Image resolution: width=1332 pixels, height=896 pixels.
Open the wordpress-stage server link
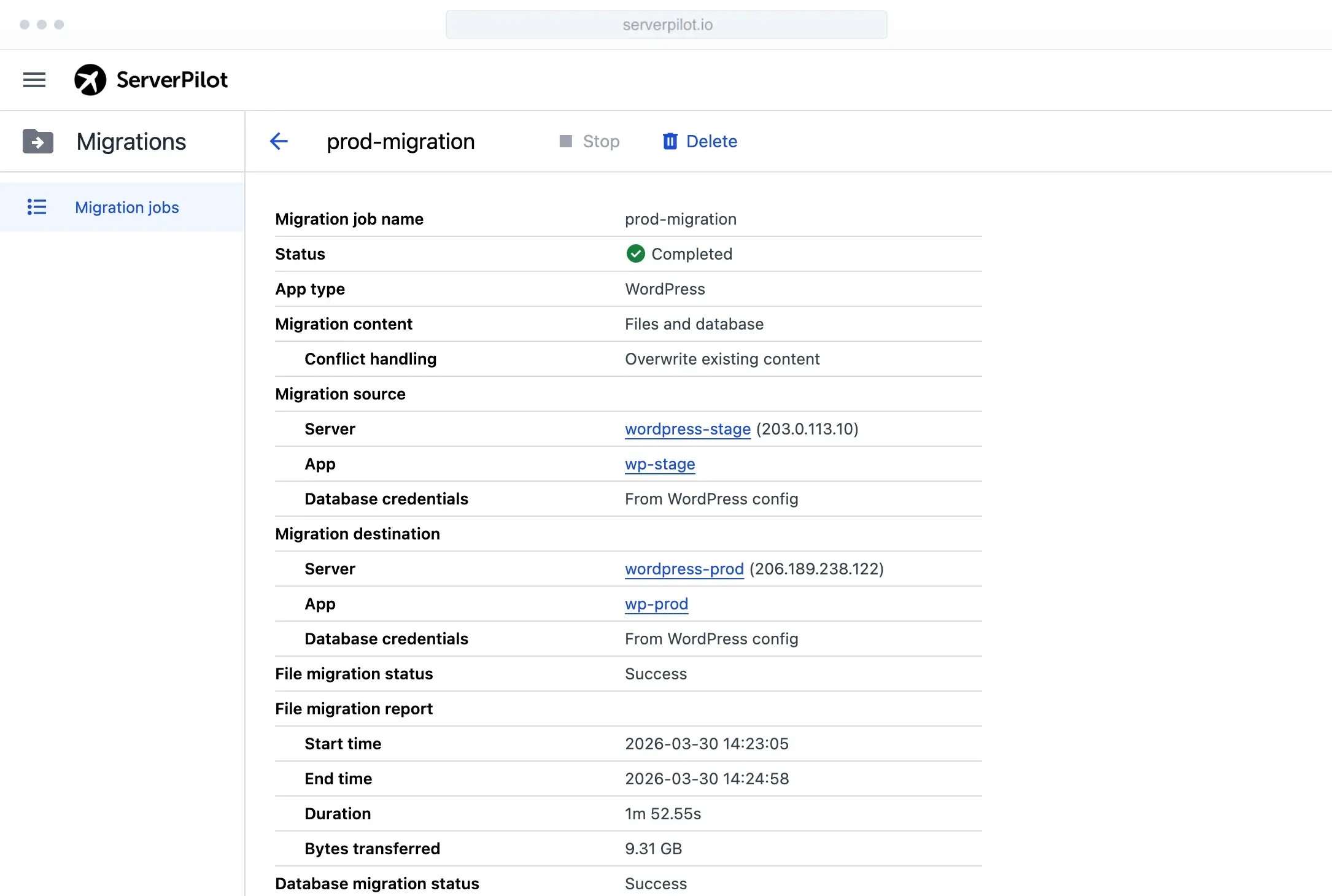pyautogui.click(x=687, y=429)
